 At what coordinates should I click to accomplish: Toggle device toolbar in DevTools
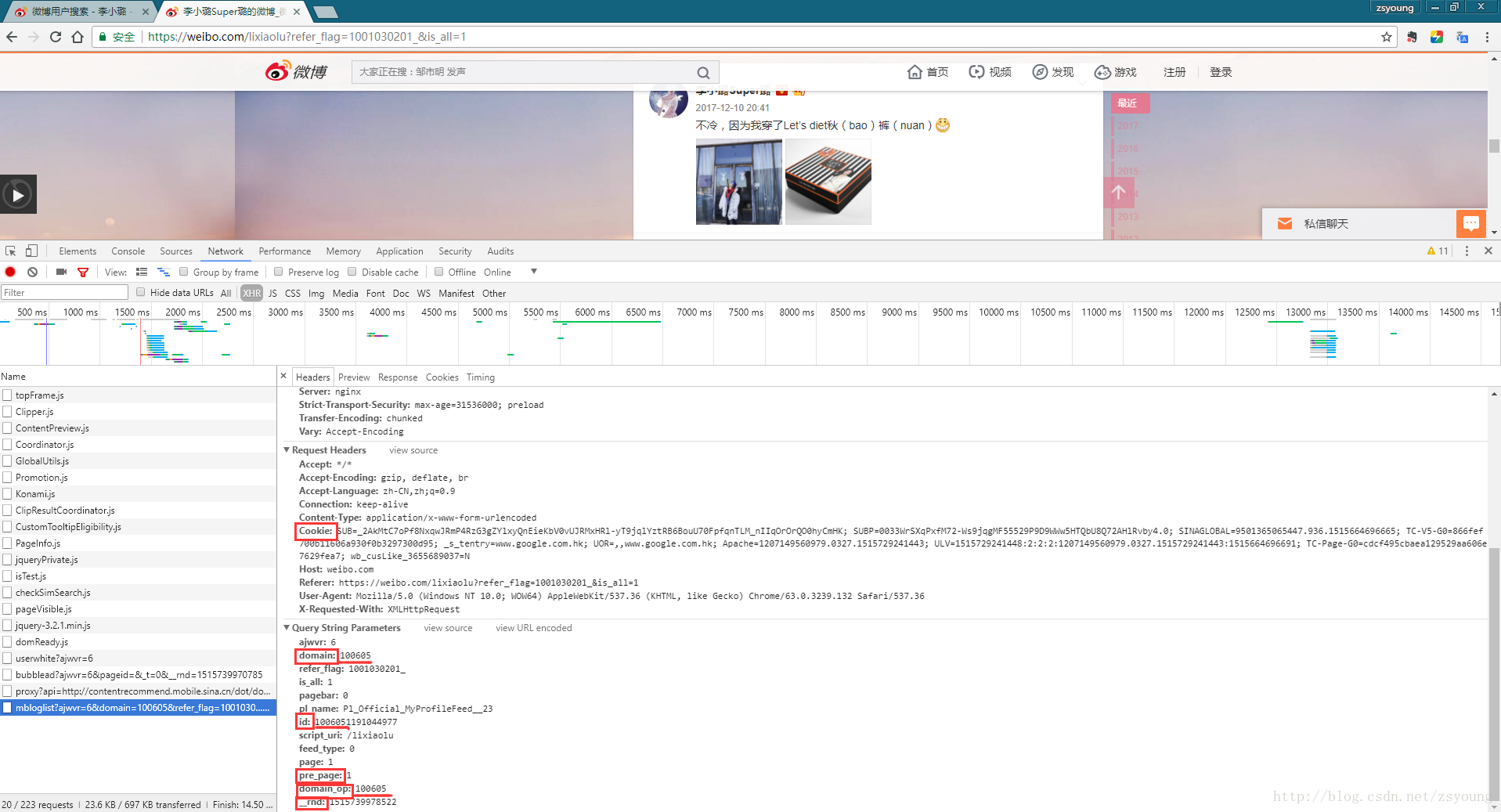point(31,251)
